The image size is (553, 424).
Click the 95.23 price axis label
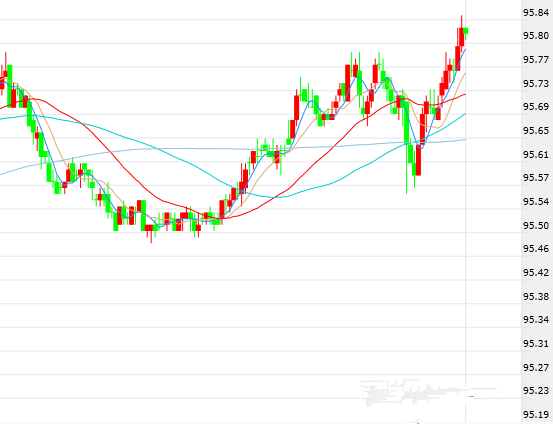coord(536,390)
